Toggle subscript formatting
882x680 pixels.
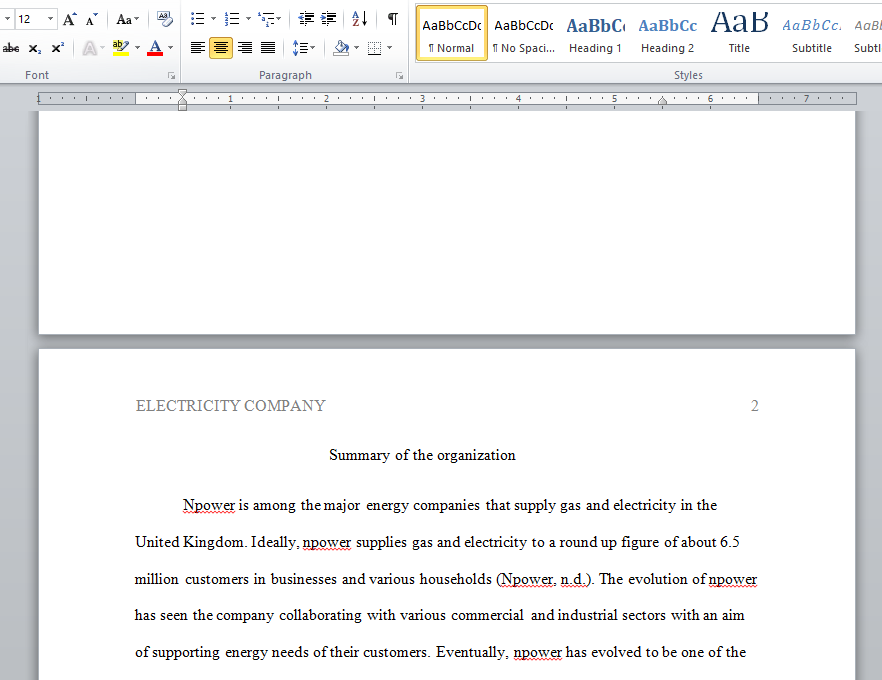click(35, 48)
